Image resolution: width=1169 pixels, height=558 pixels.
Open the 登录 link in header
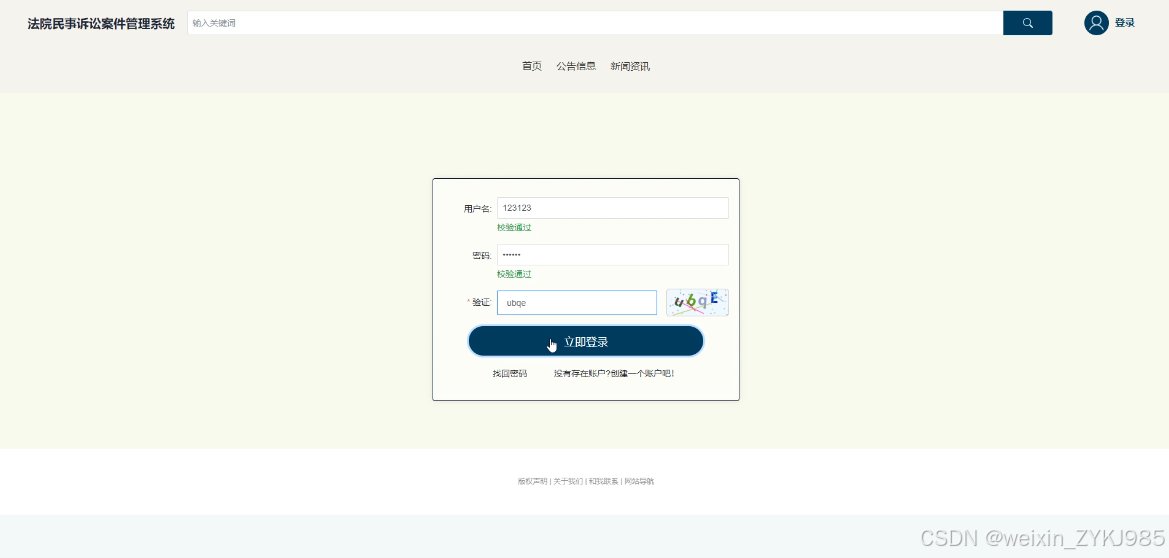coord(1124,23)
